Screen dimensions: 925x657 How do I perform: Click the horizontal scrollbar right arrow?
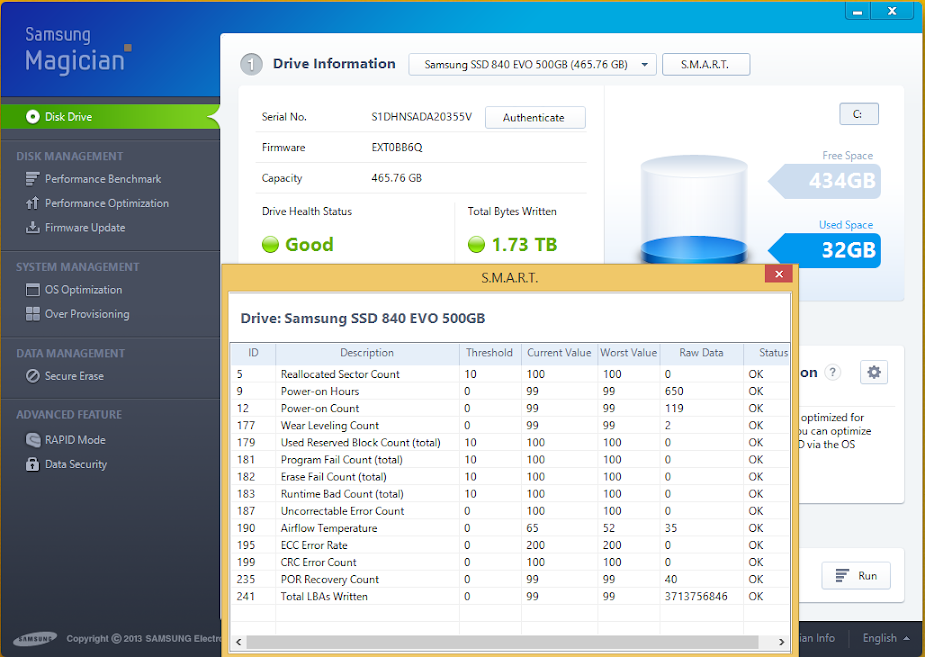pyautogui.click(x=783, y=641)
